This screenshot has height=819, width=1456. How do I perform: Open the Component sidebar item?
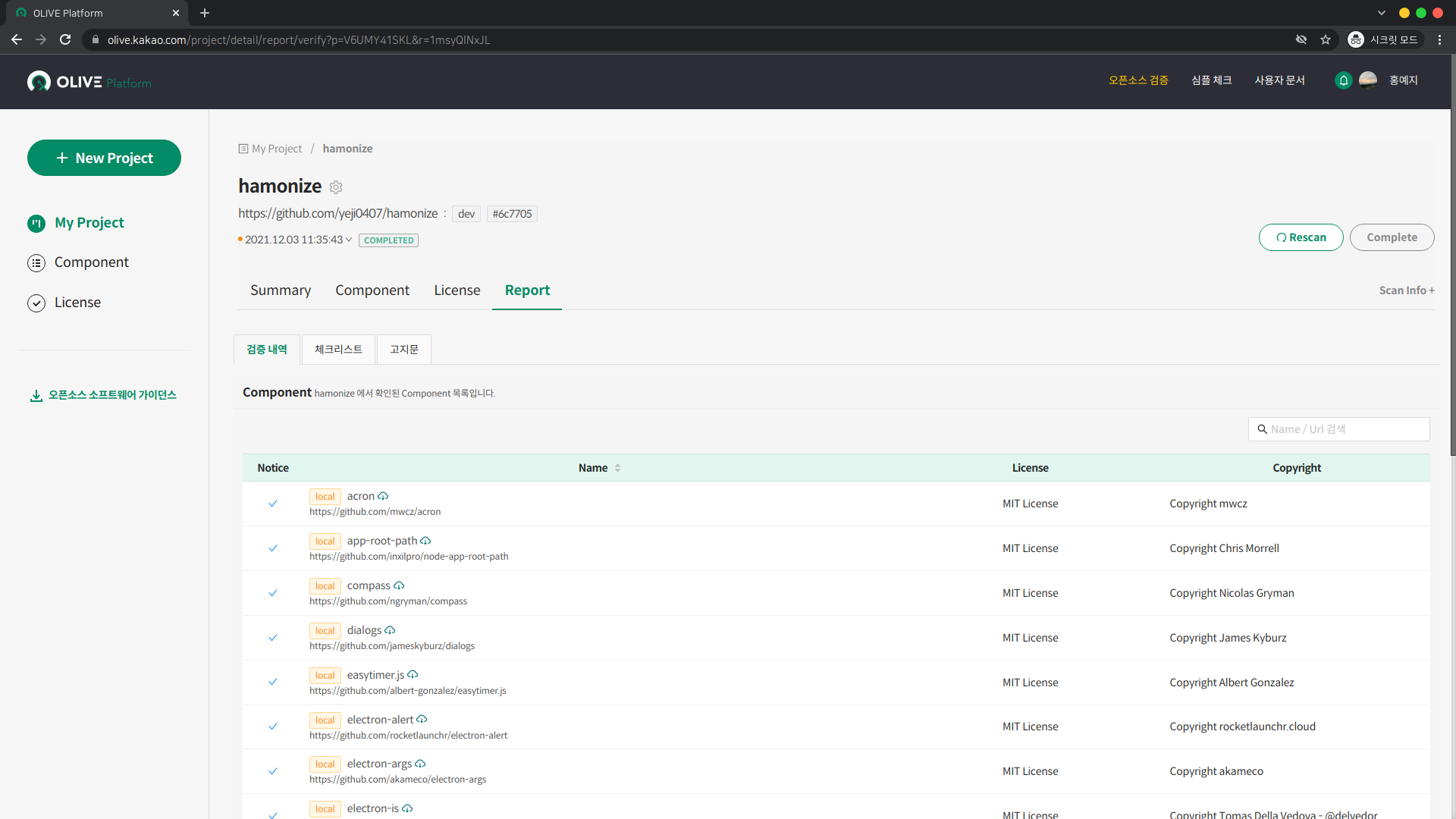click(x=91, y=262)
